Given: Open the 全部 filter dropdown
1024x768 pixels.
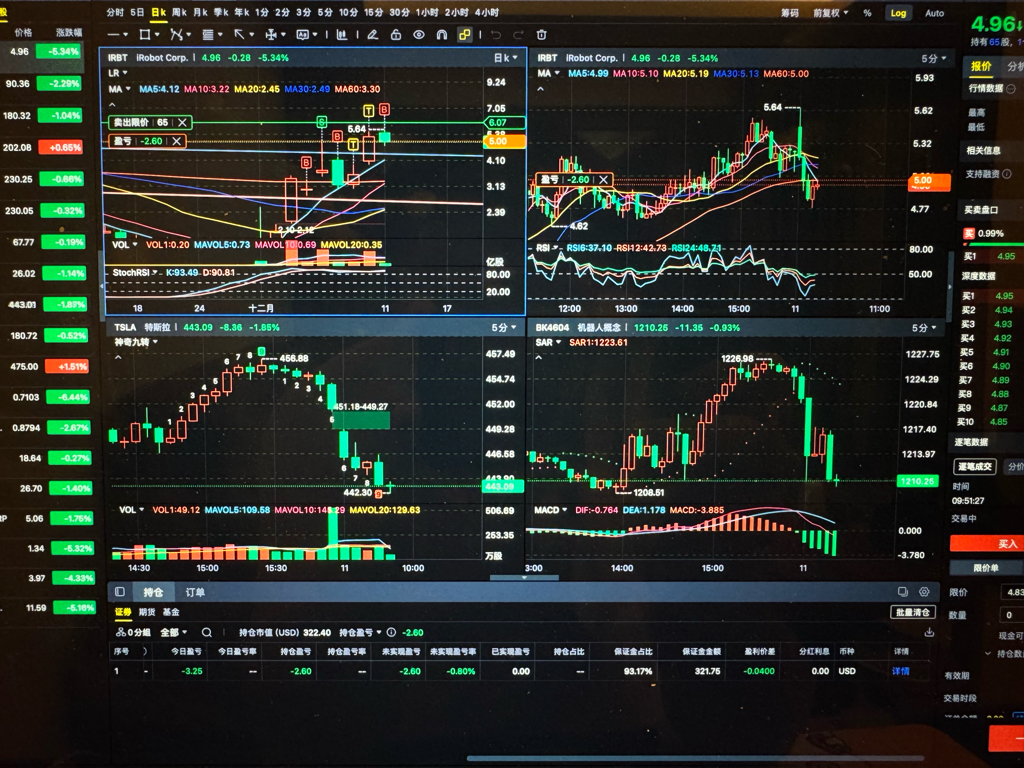Looking at the screenshot, I should [174, 632].
